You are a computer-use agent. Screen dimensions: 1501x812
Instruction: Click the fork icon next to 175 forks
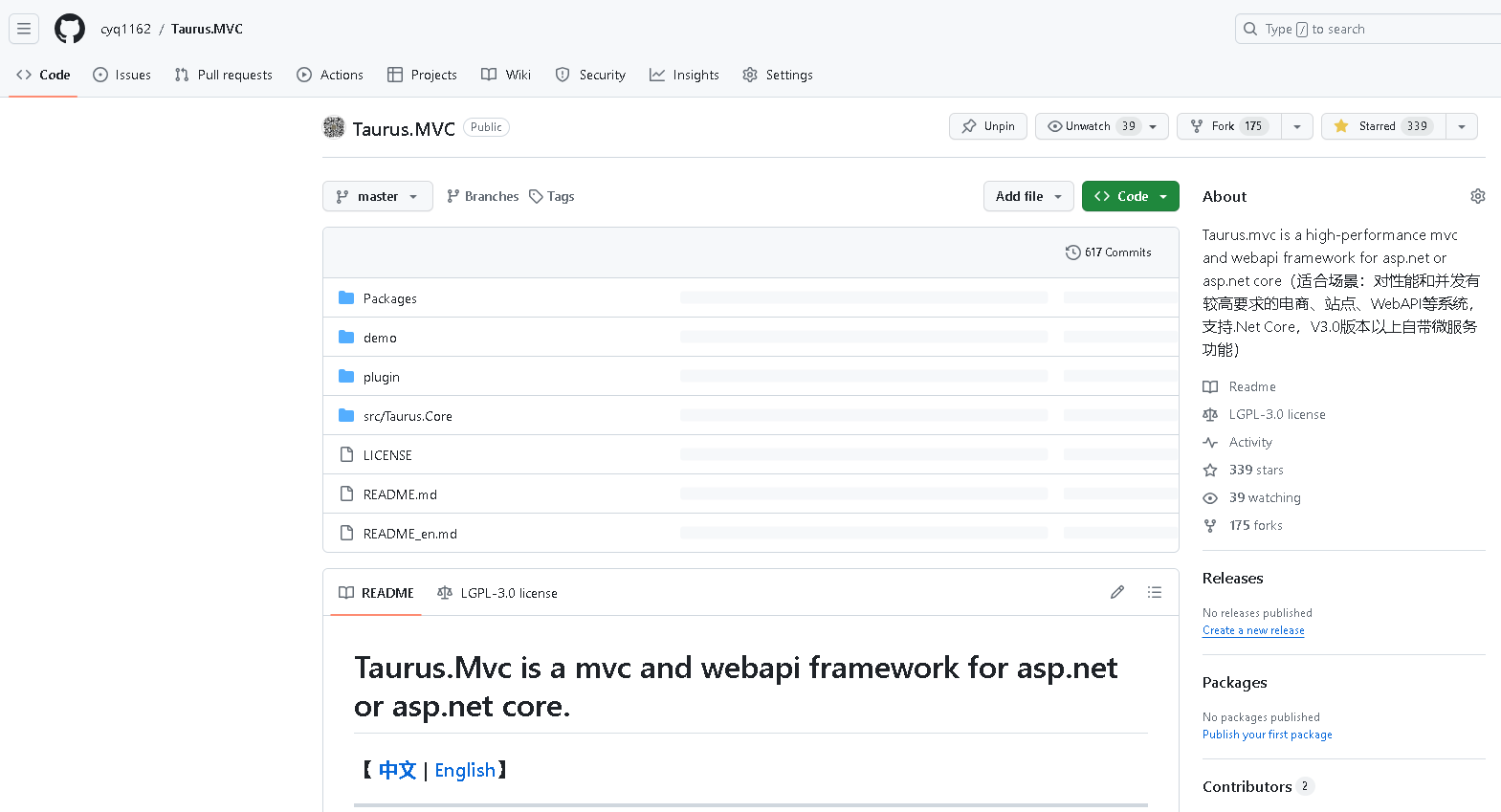[1210, 525]
